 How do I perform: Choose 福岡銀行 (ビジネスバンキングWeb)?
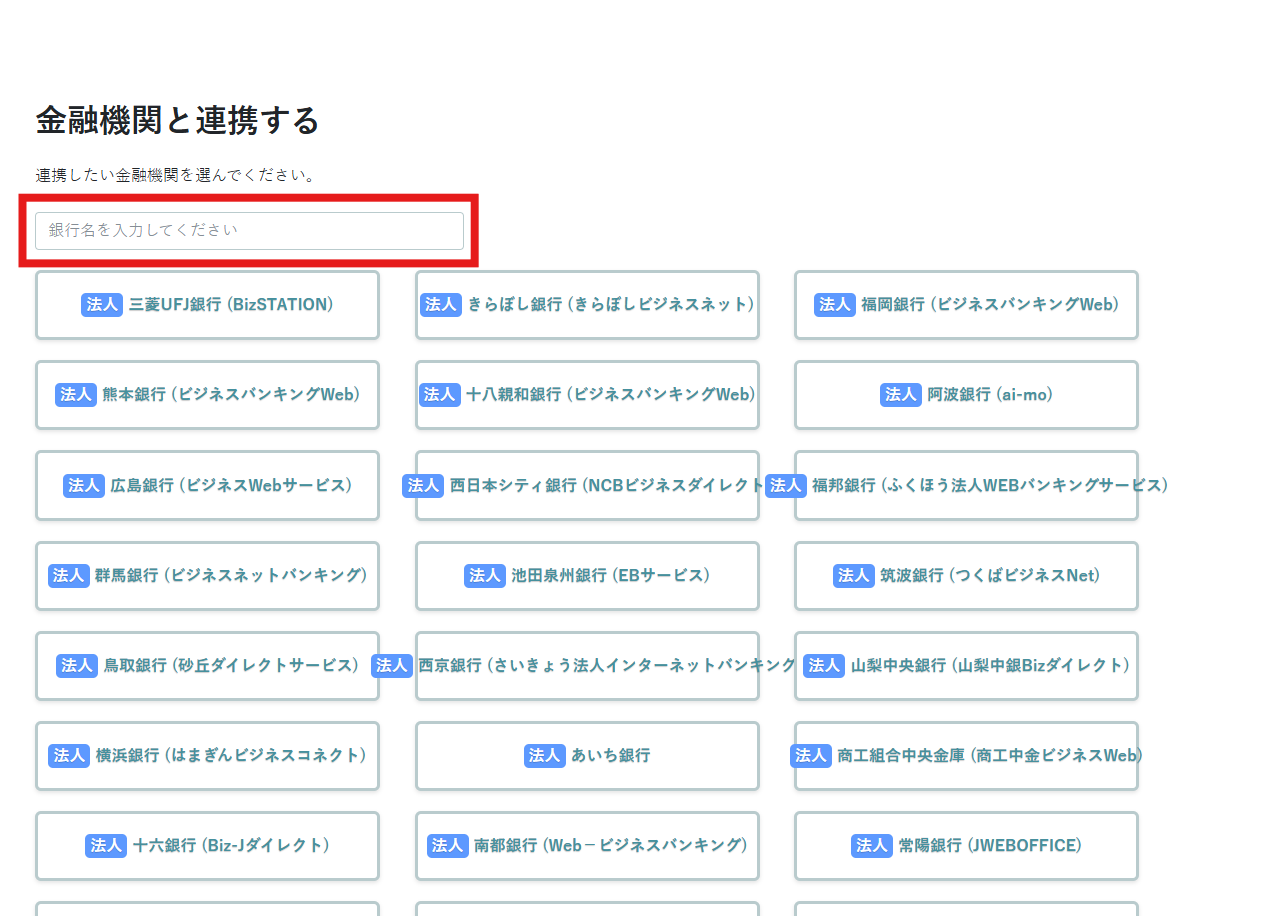966,305
